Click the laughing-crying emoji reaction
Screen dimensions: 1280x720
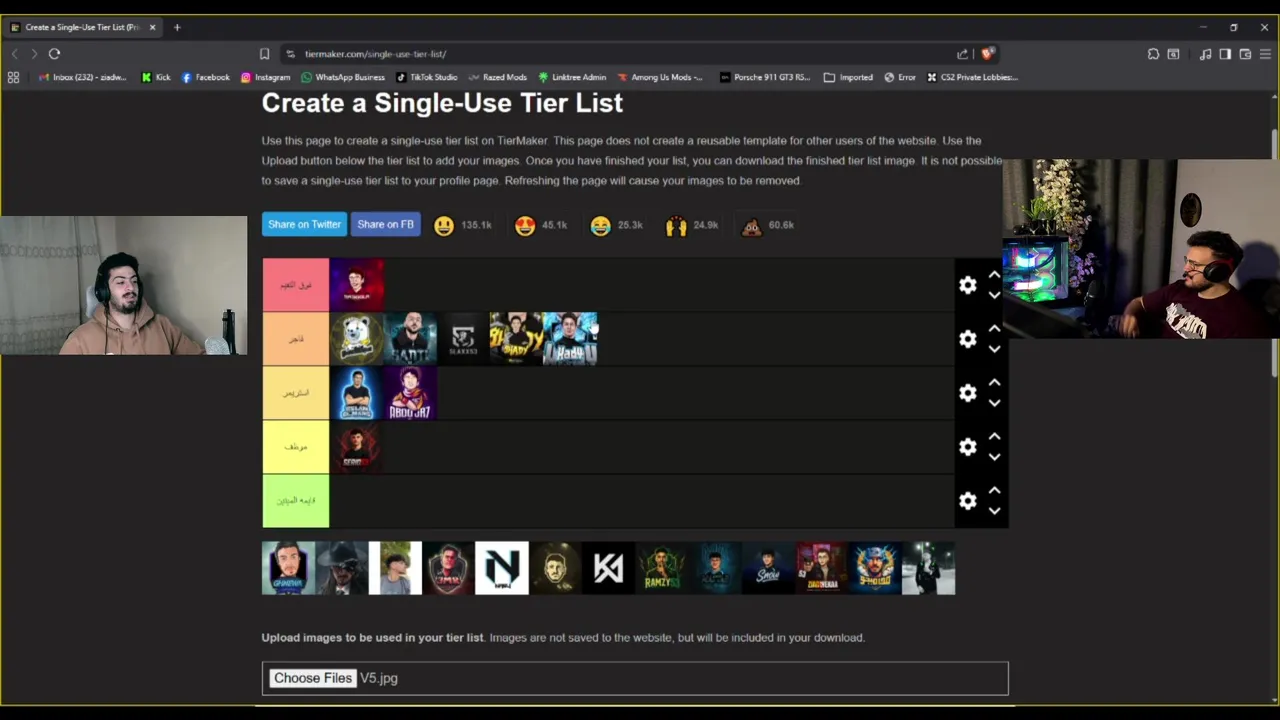click(x=600, y=226)
